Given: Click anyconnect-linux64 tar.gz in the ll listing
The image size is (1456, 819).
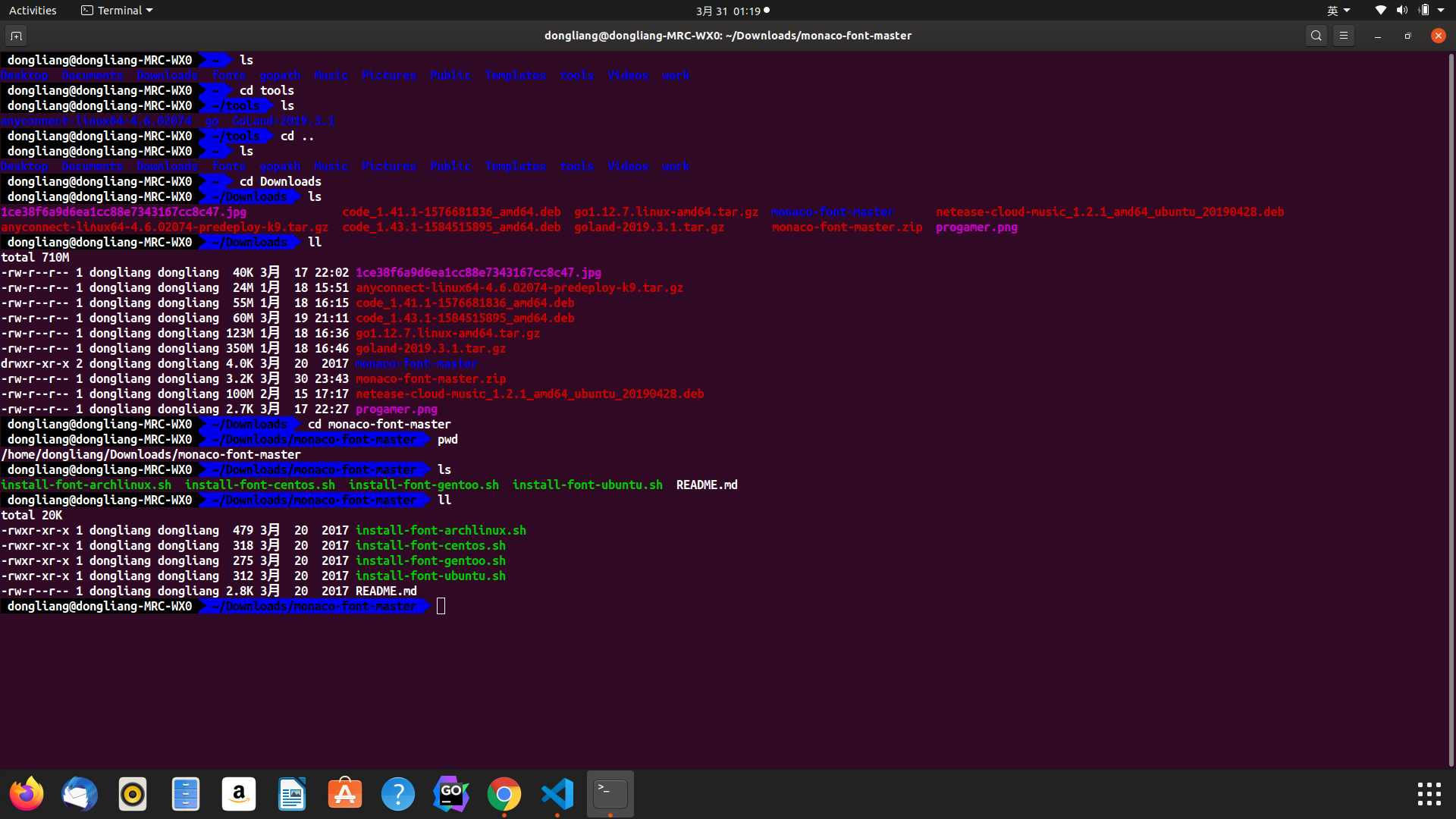Looking at the screenshot, I should pos(519,287).
